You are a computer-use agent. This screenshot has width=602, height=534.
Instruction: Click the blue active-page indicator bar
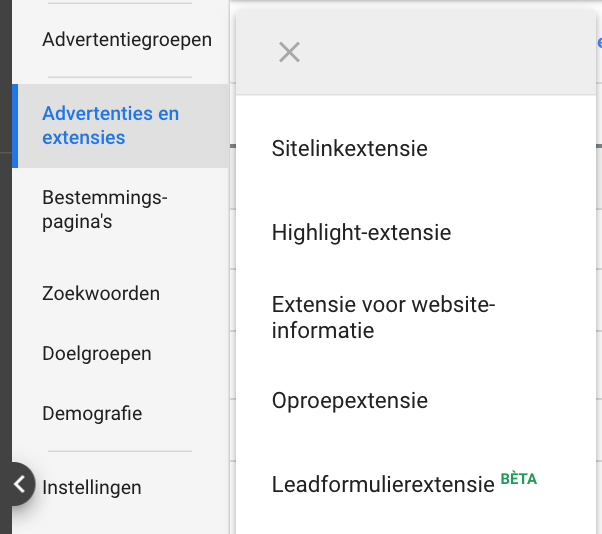click(15, 126)
